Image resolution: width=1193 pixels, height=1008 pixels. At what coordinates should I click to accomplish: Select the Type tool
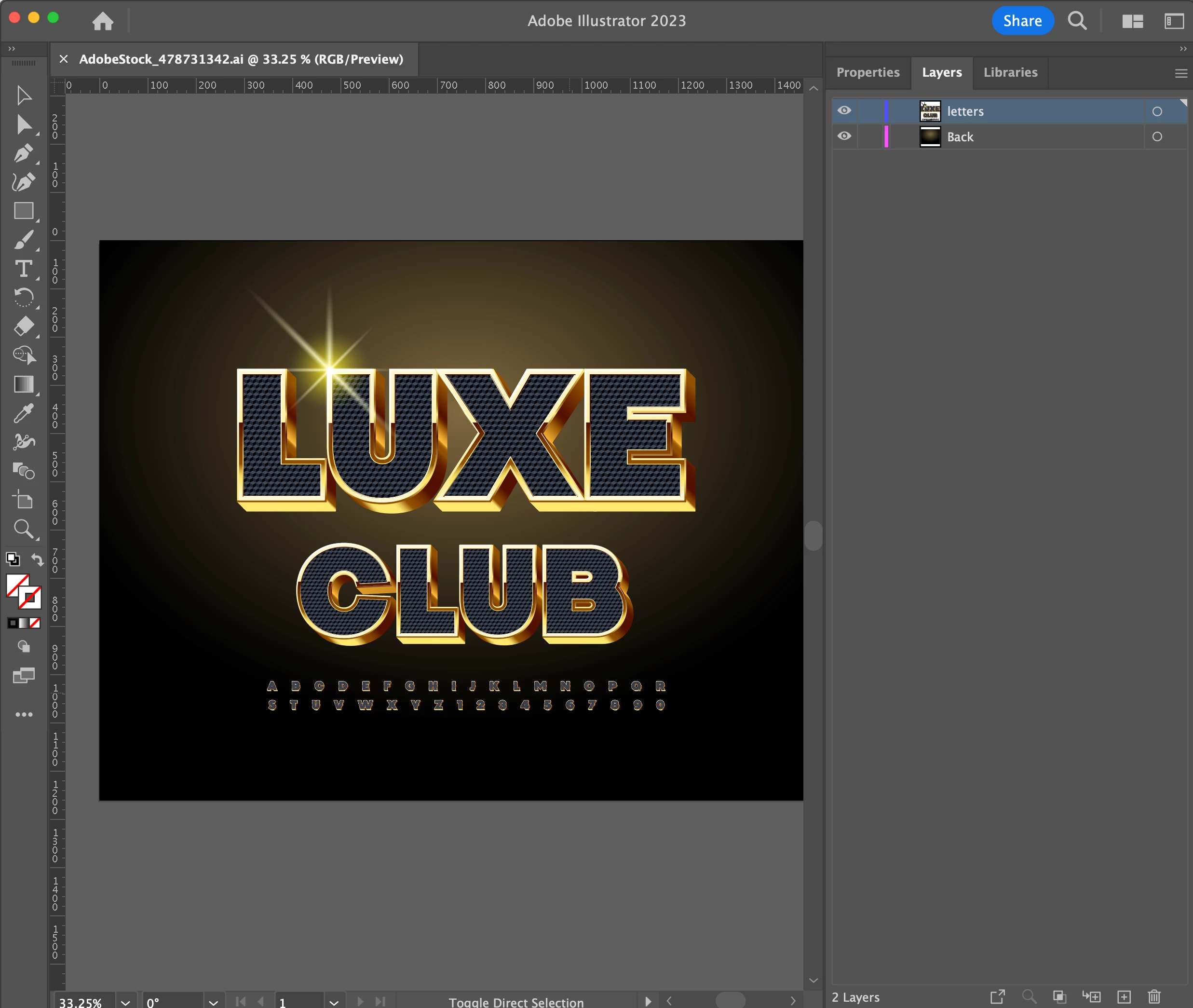24,269
